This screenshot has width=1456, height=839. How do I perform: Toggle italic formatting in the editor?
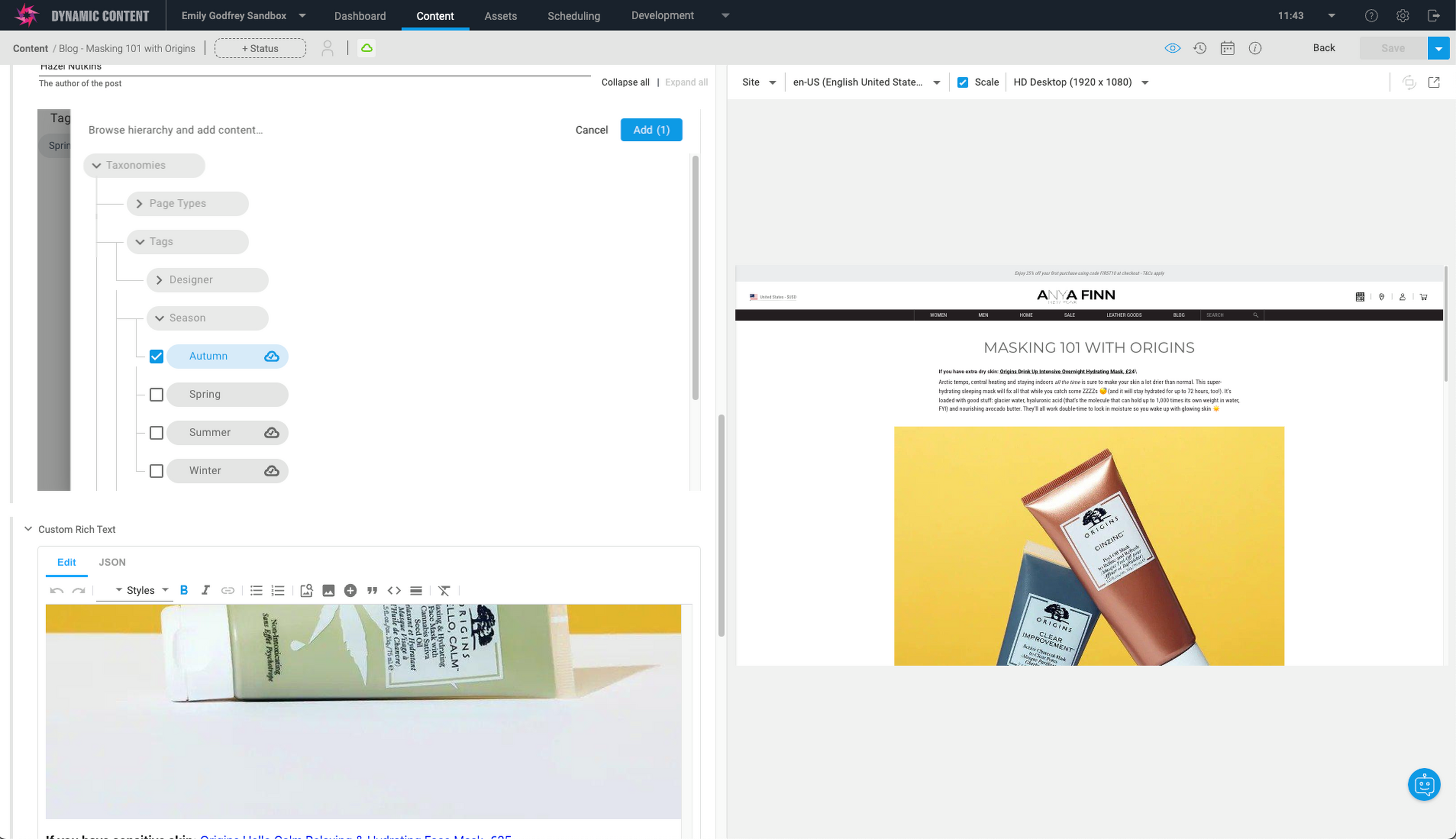(205, 590)
